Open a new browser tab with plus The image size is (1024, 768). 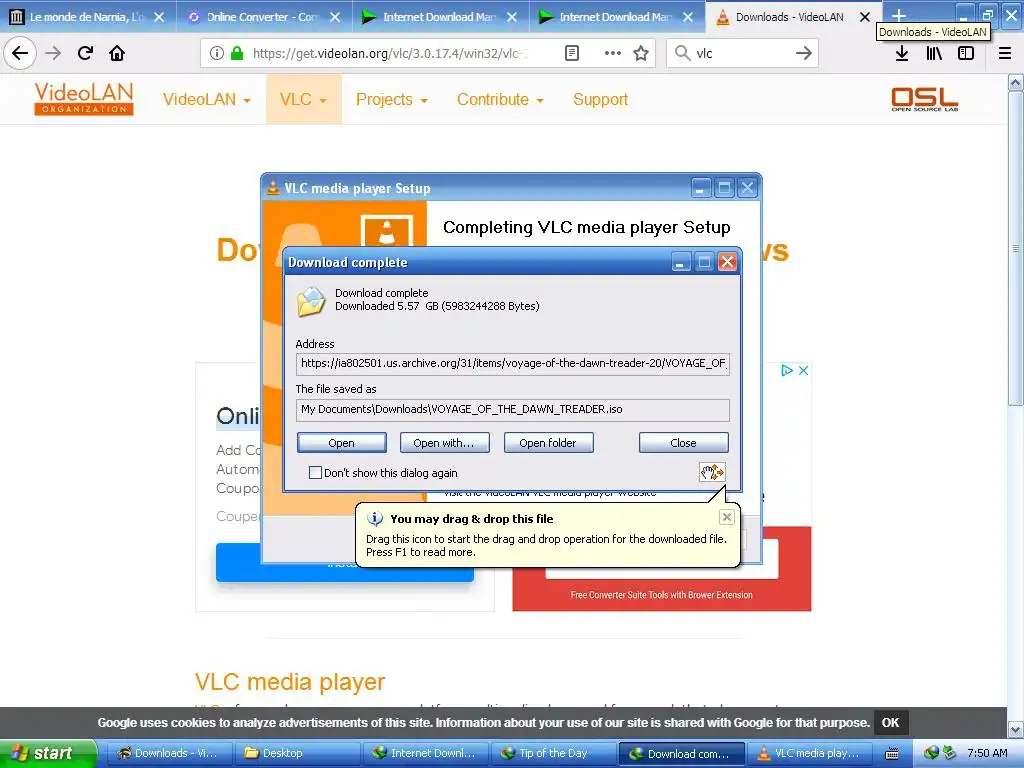pos(899,16)
